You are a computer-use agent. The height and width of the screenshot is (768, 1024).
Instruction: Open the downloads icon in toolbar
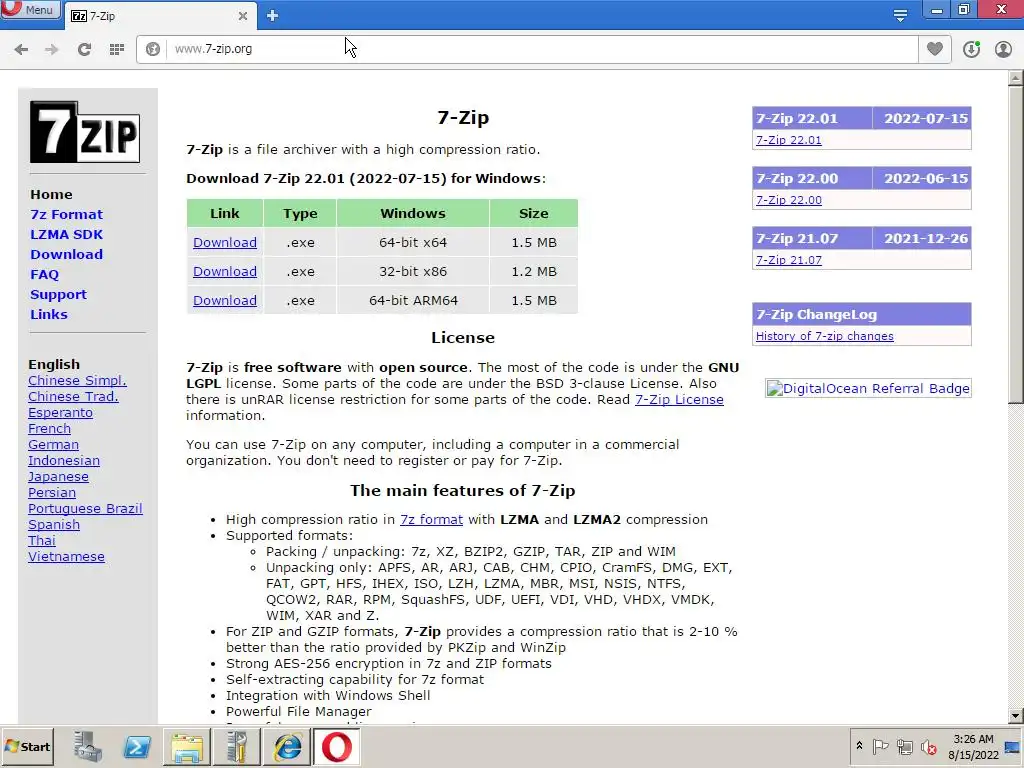971,49
